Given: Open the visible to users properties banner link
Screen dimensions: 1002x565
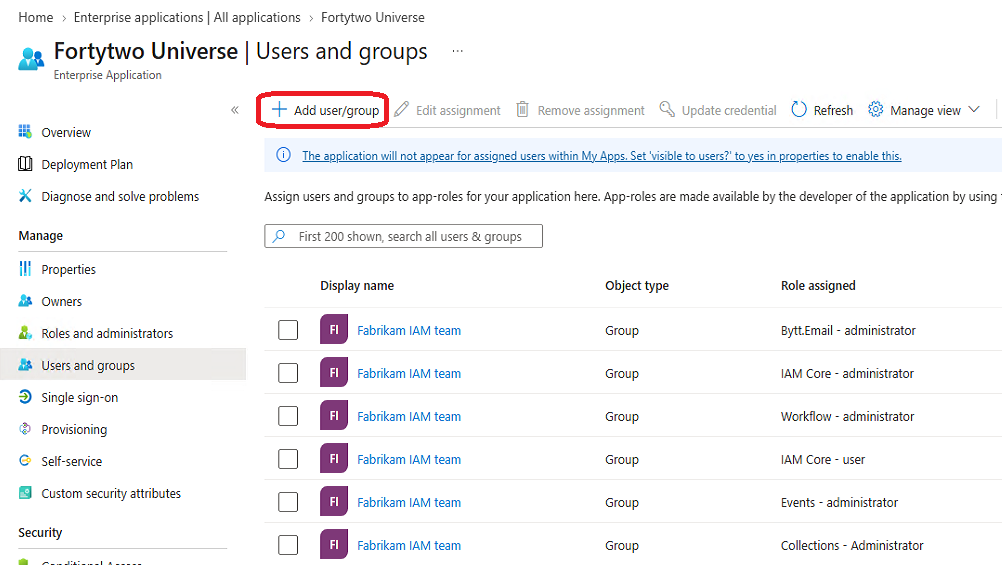Looking at the screenshot, I should coord(601,155).
